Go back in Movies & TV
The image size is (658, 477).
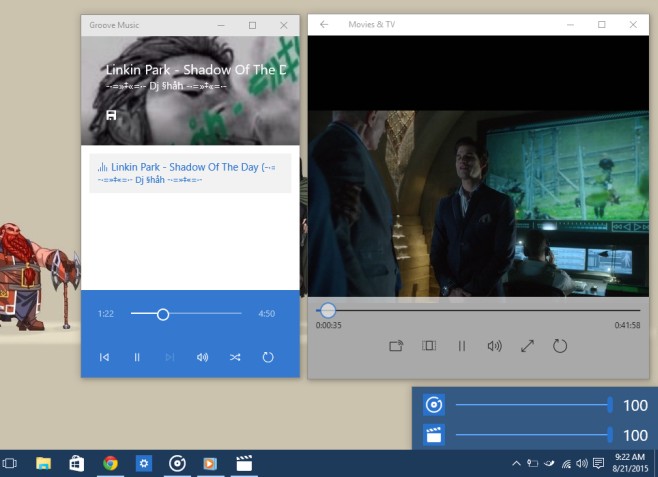(324, 24)
